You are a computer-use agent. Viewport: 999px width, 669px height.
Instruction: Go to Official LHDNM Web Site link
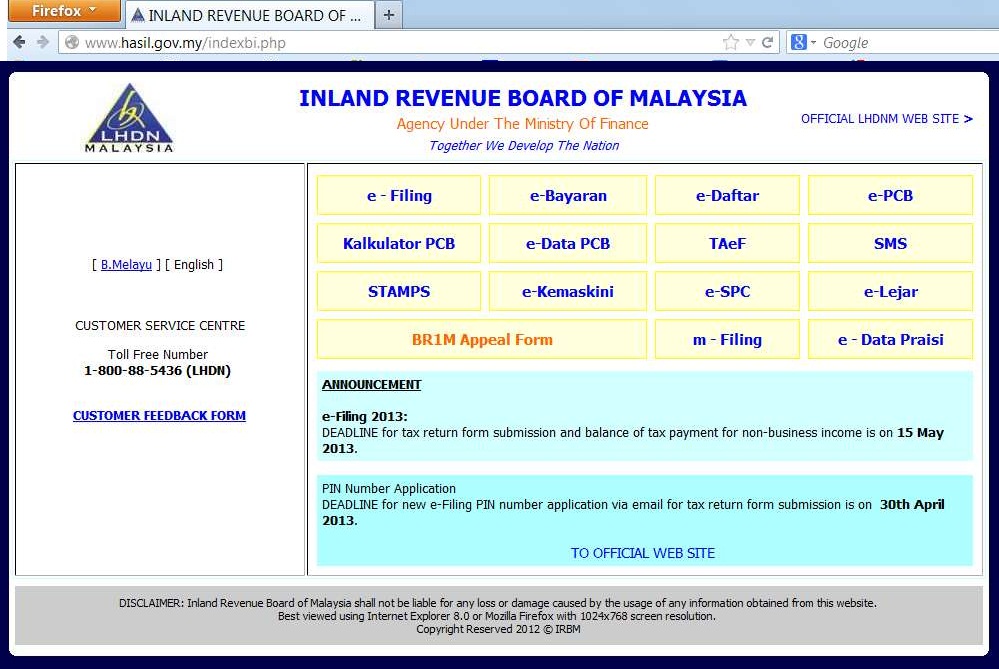(x=886, y=119)
